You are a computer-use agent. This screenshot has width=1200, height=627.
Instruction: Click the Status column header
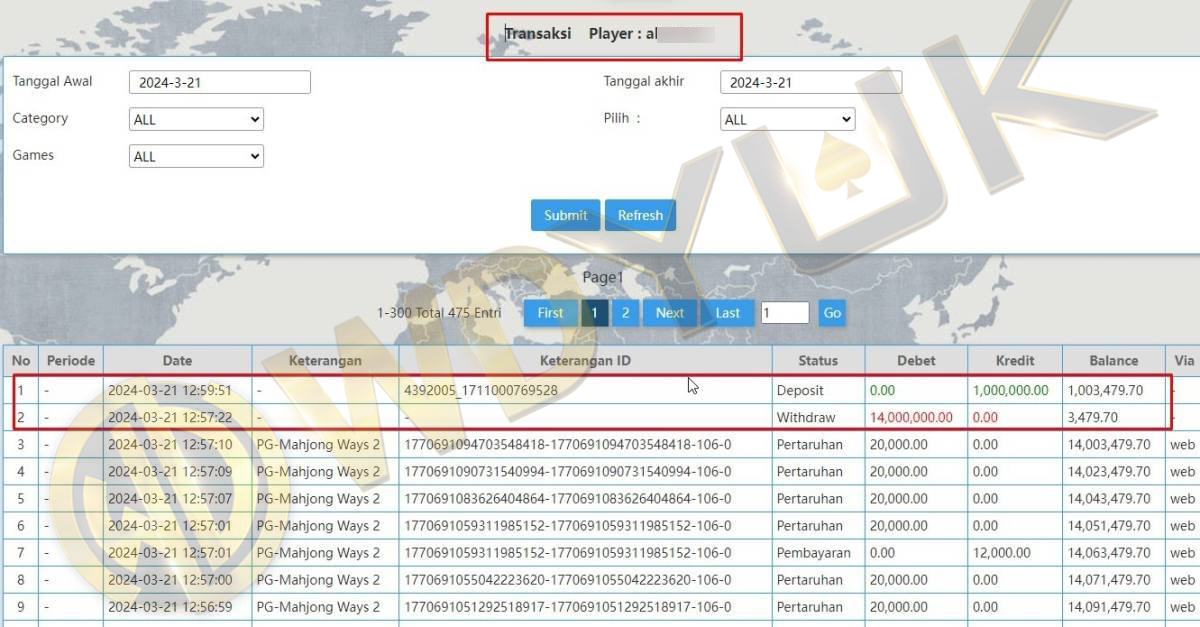(x=818, y=360)
